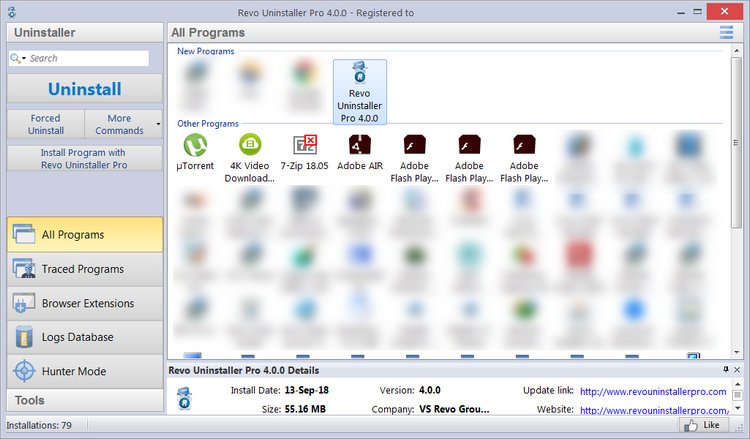Image resolution: width=750 pixels, height=439 pixels.
Task: Click the scroll-up arrow of programs list
Action: (737, 50)
